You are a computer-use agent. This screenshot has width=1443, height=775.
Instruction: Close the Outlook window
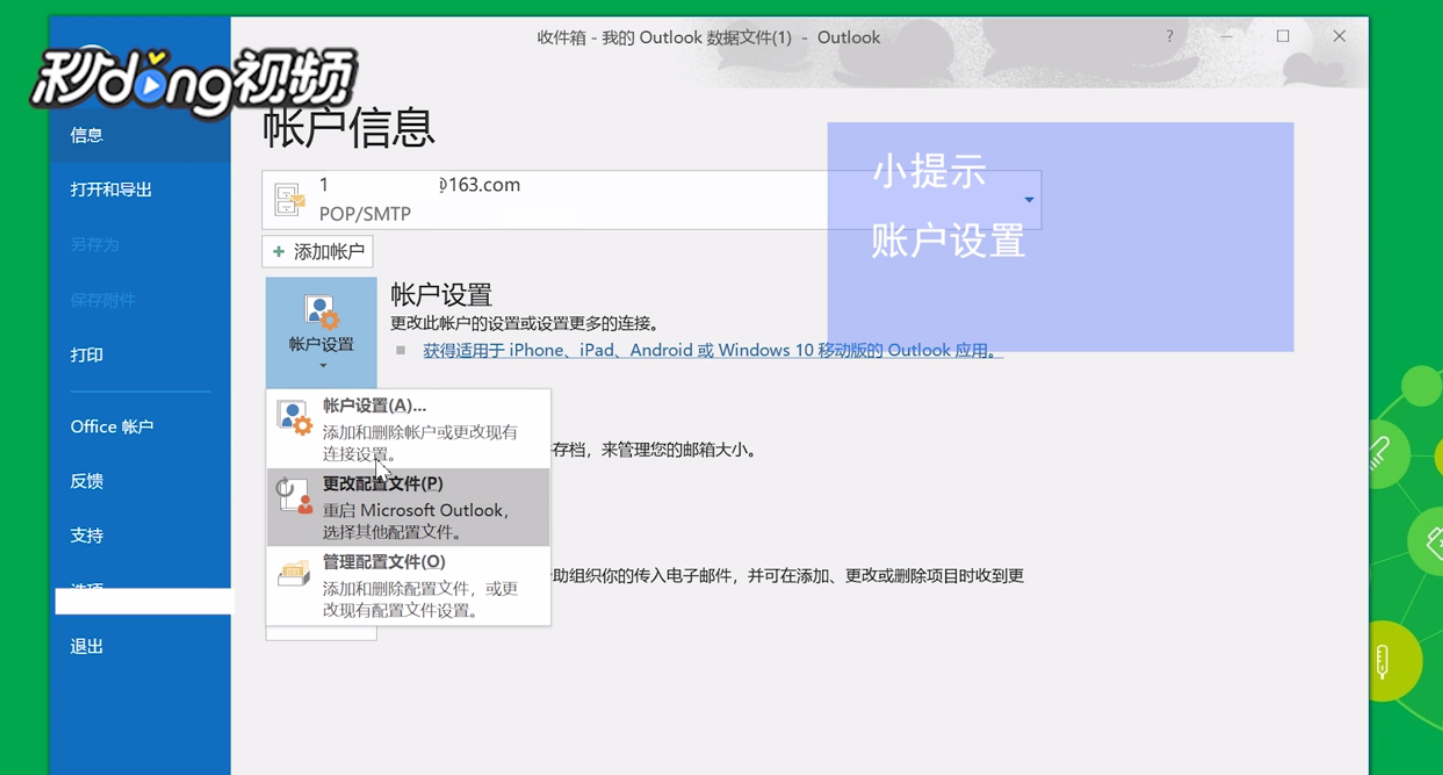tap(1339, 37)
